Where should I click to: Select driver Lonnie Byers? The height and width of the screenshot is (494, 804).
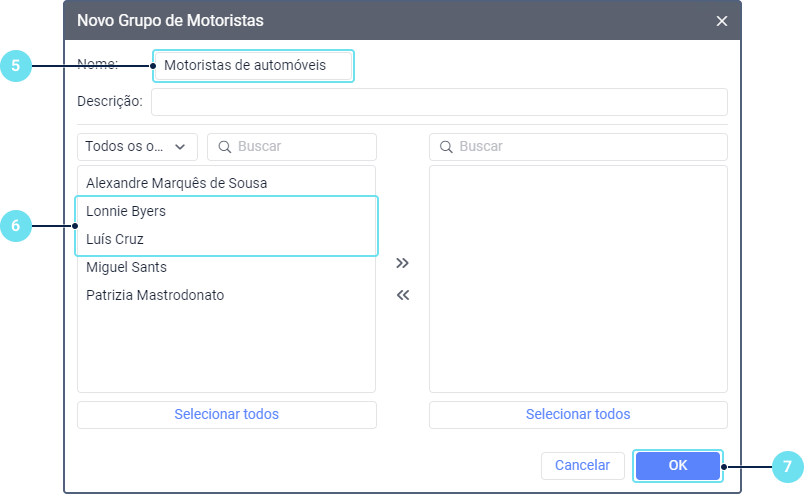tap(126, 212)
